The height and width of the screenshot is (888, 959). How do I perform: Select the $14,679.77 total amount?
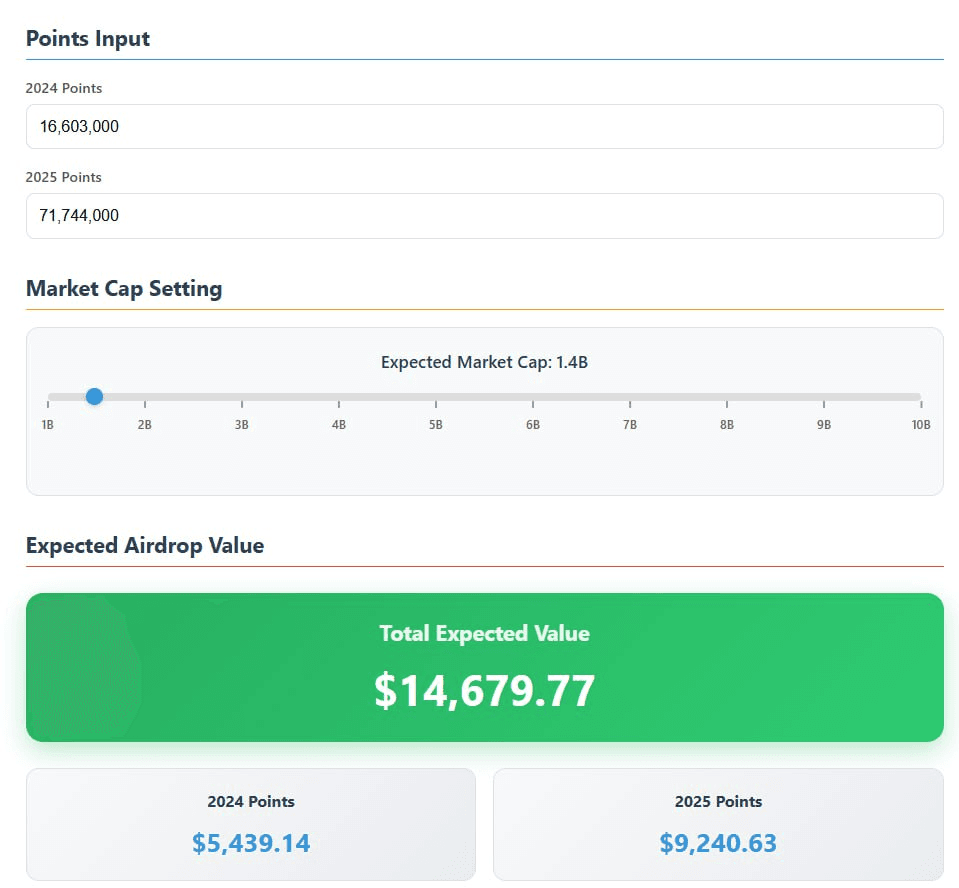click(484, 691)
